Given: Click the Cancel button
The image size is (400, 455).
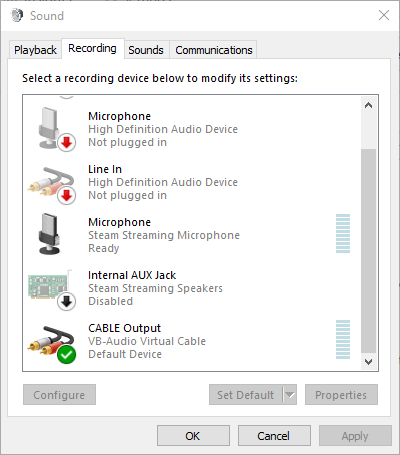Looking at the screenshot, I should pos(274,436).
